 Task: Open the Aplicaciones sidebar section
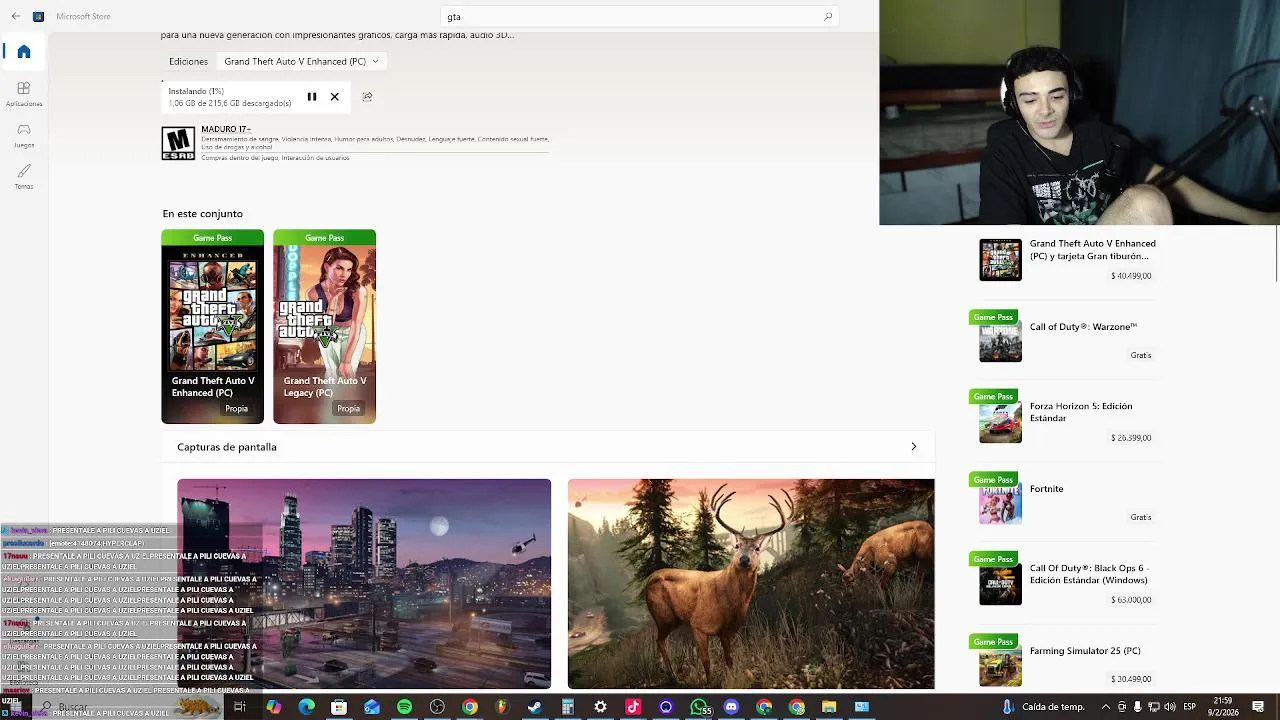pos(24,94)
